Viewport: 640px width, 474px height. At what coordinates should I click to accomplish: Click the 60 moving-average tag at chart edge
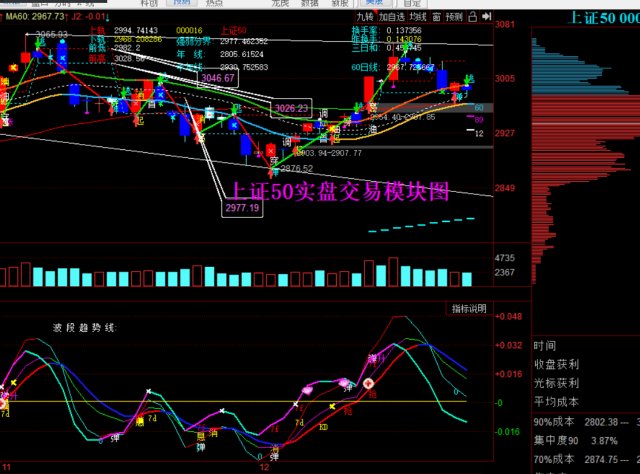[x=479, y=107]
